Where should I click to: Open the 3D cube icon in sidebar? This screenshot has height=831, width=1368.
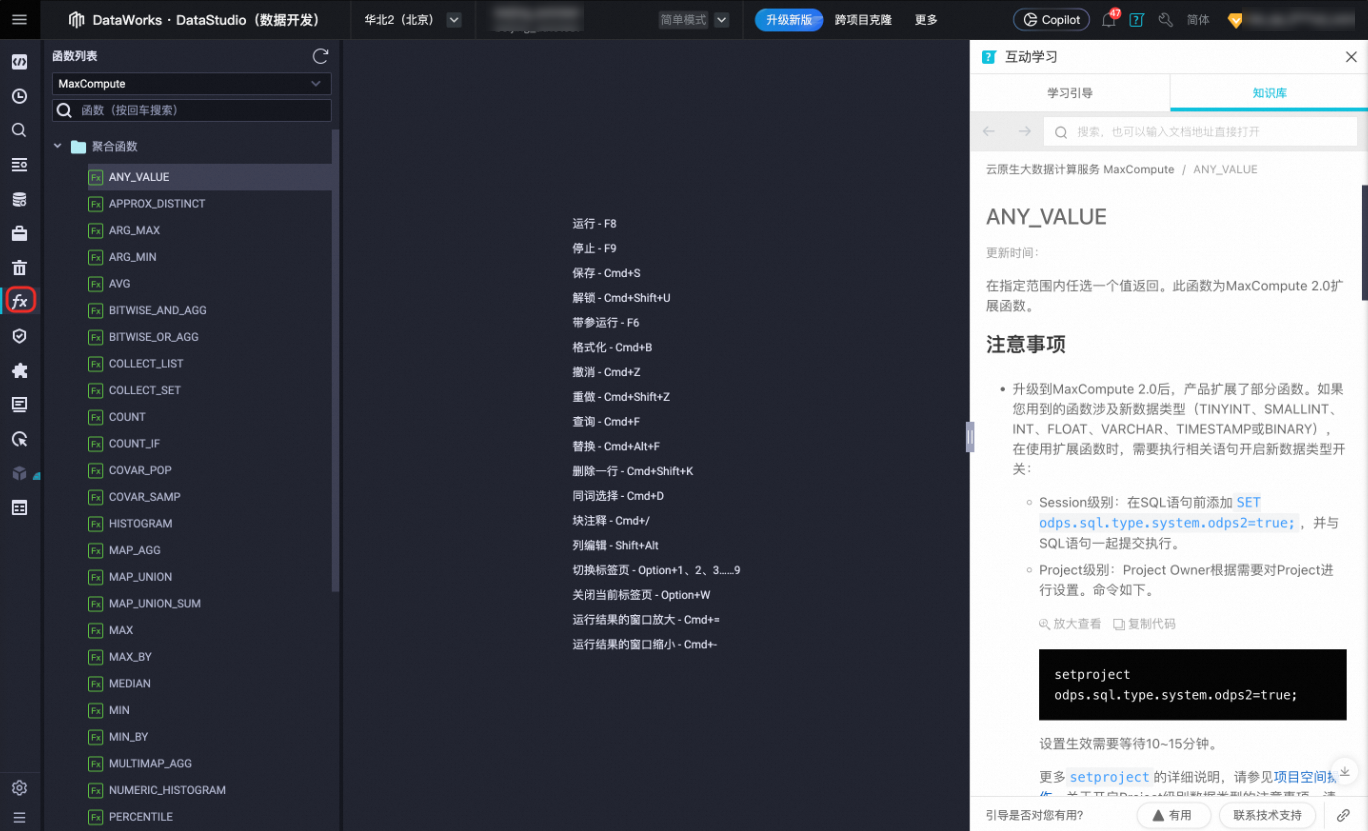[19, 473]
